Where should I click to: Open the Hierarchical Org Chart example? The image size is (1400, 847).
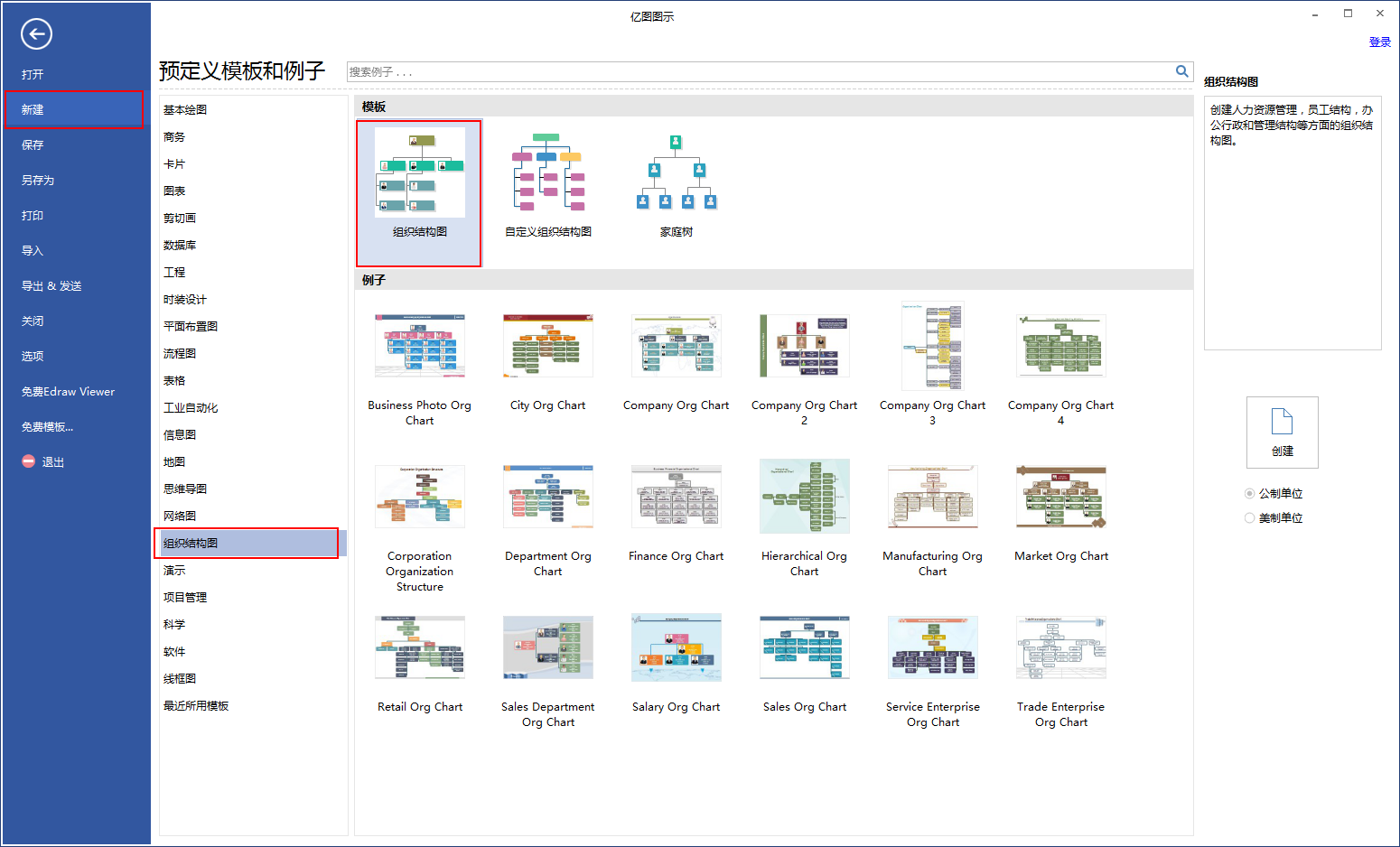[x=804, y=497]
